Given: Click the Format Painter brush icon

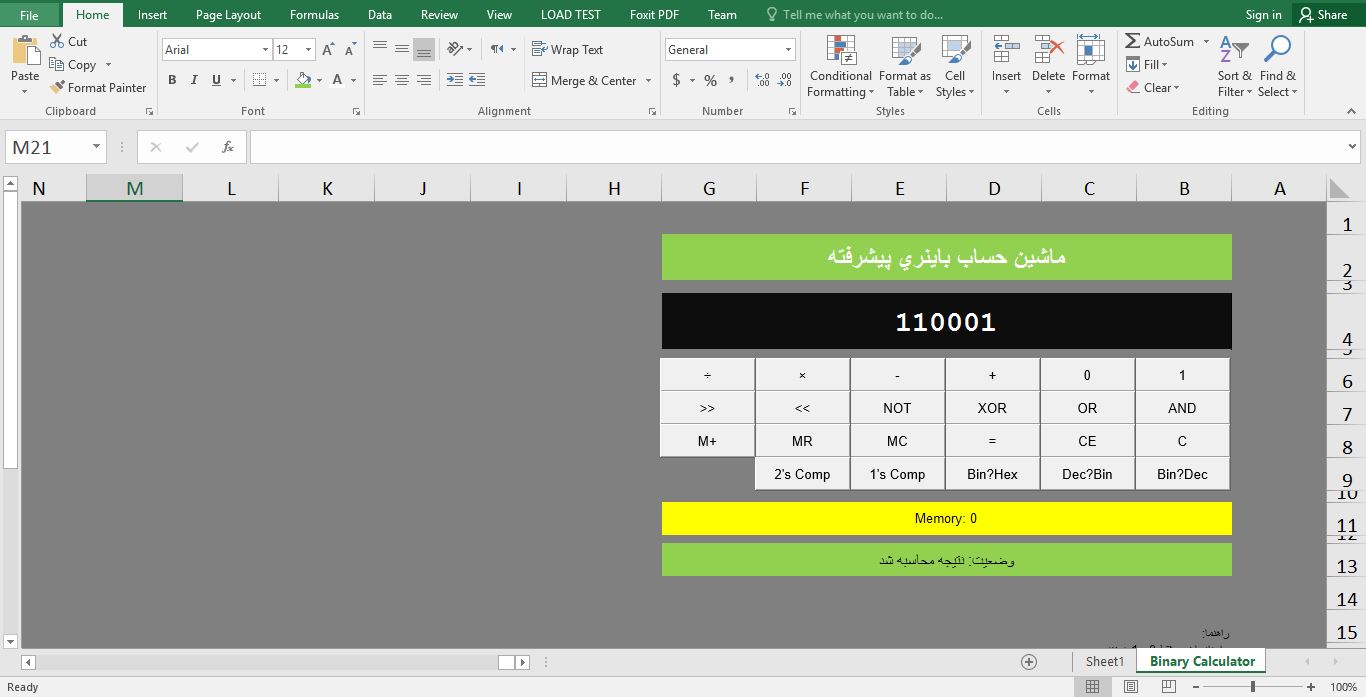Looking at the screenshot, I should pyautogui.click(x=58, y=88).
